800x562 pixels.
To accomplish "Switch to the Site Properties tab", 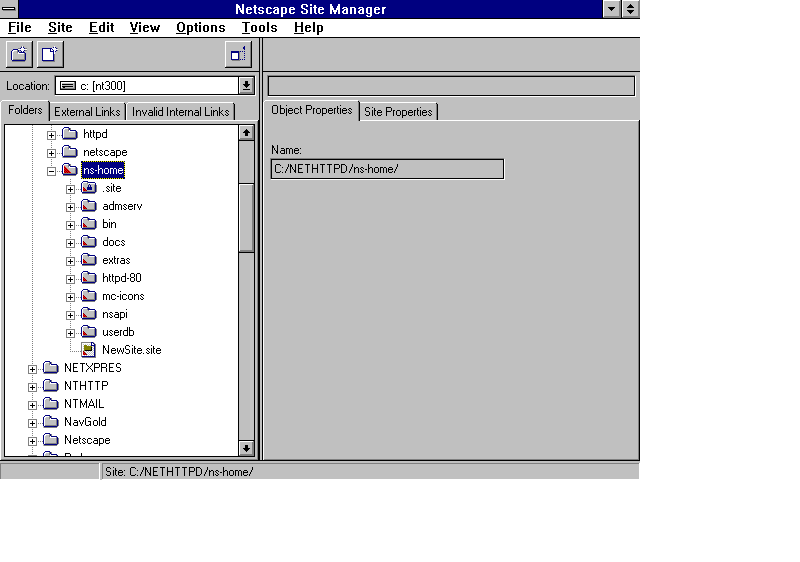I will pos(398,112).
